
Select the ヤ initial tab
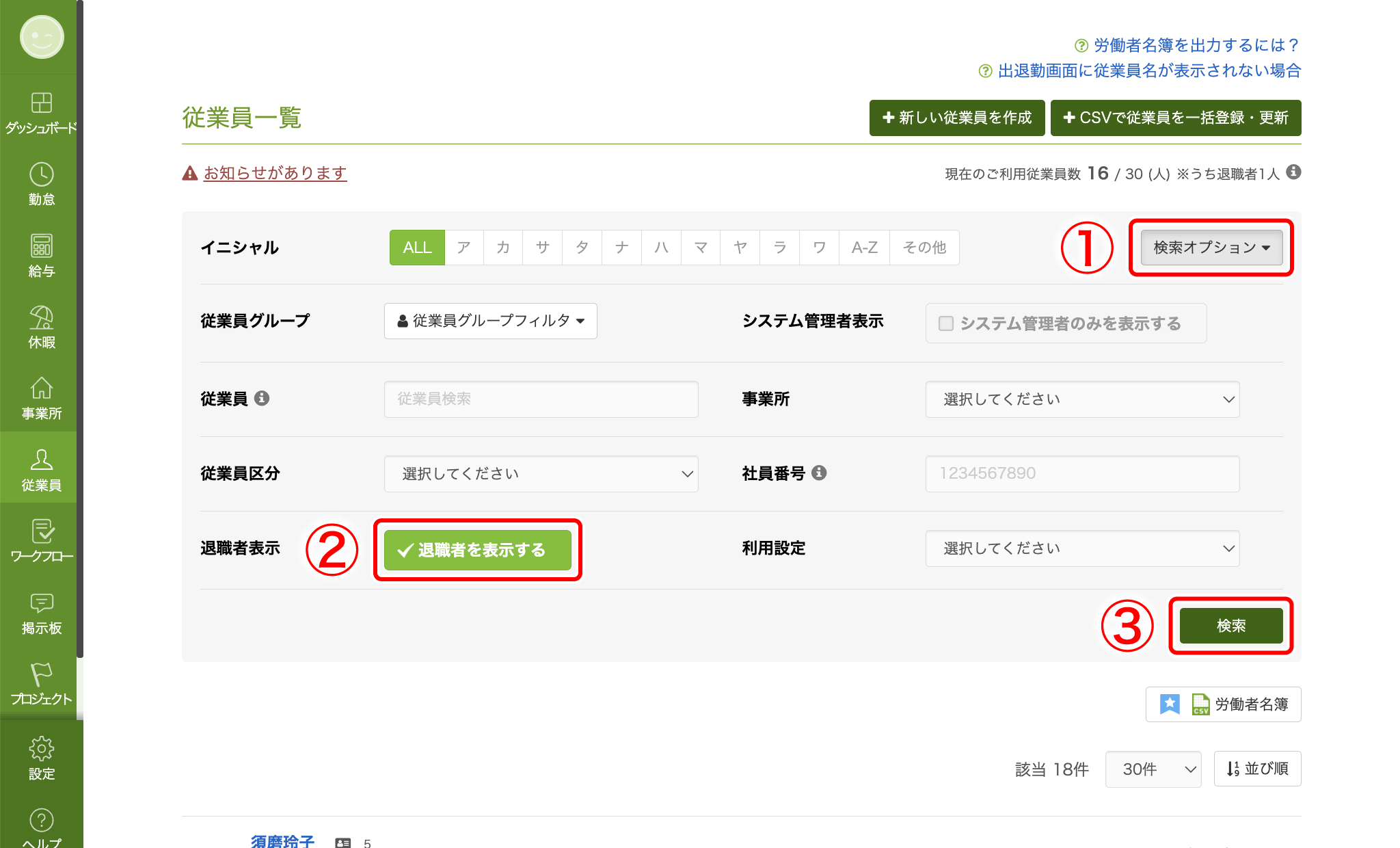(740, 248)
